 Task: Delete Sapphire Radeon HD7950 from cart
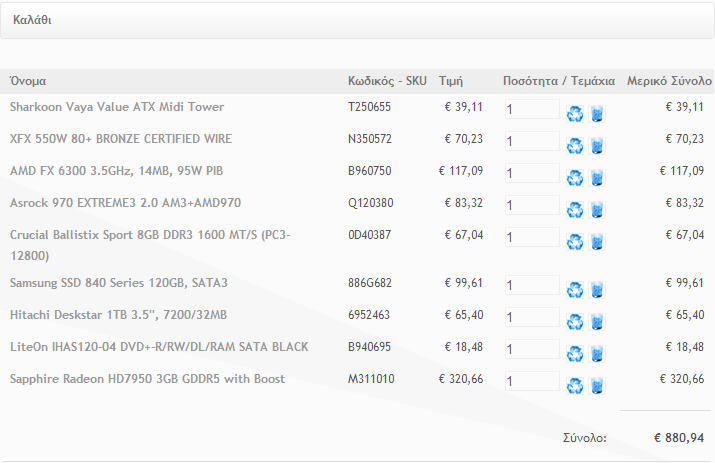coord(597,386)
